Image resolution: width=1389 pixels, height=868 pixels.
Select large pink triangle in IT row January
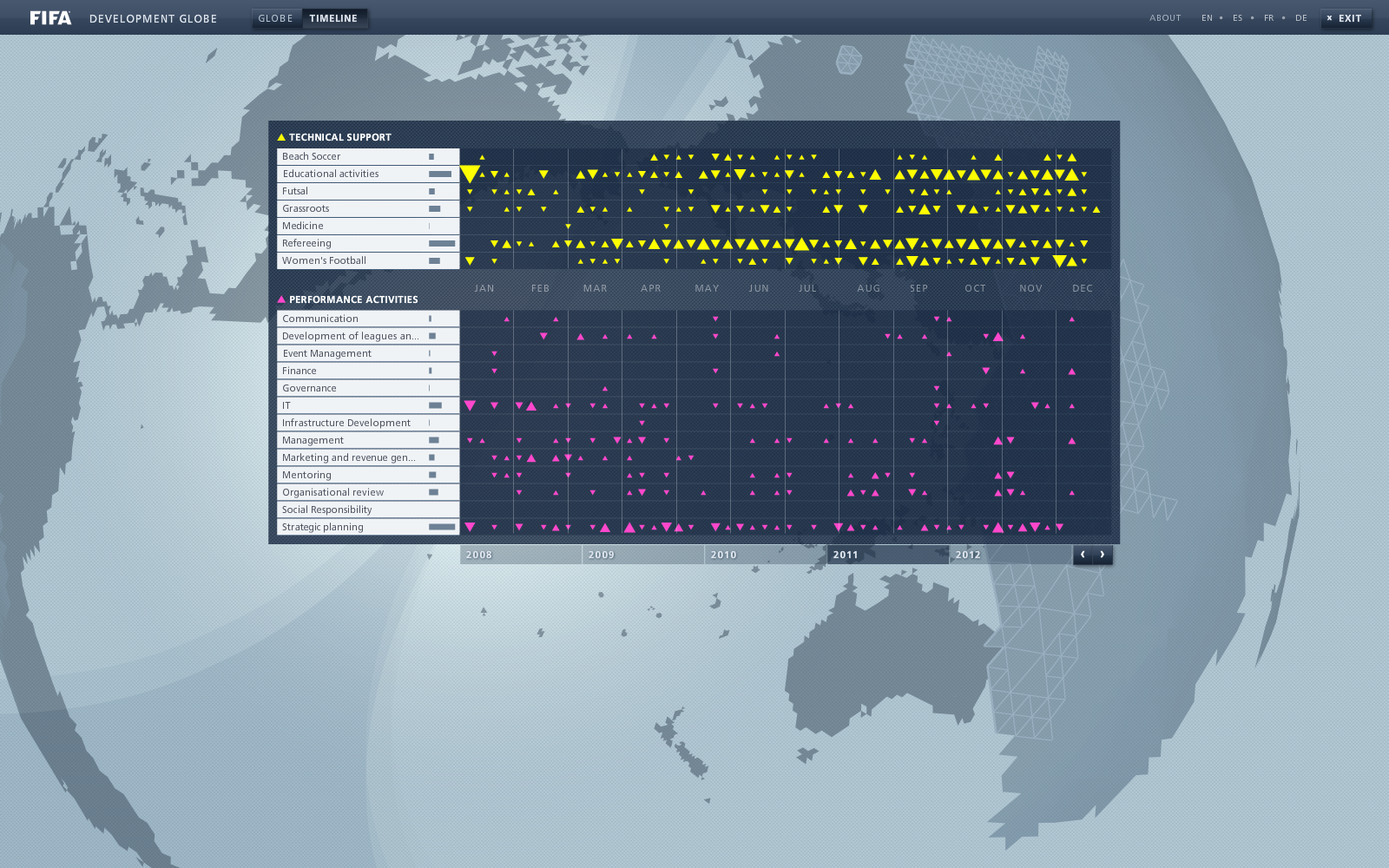(470, 405)
